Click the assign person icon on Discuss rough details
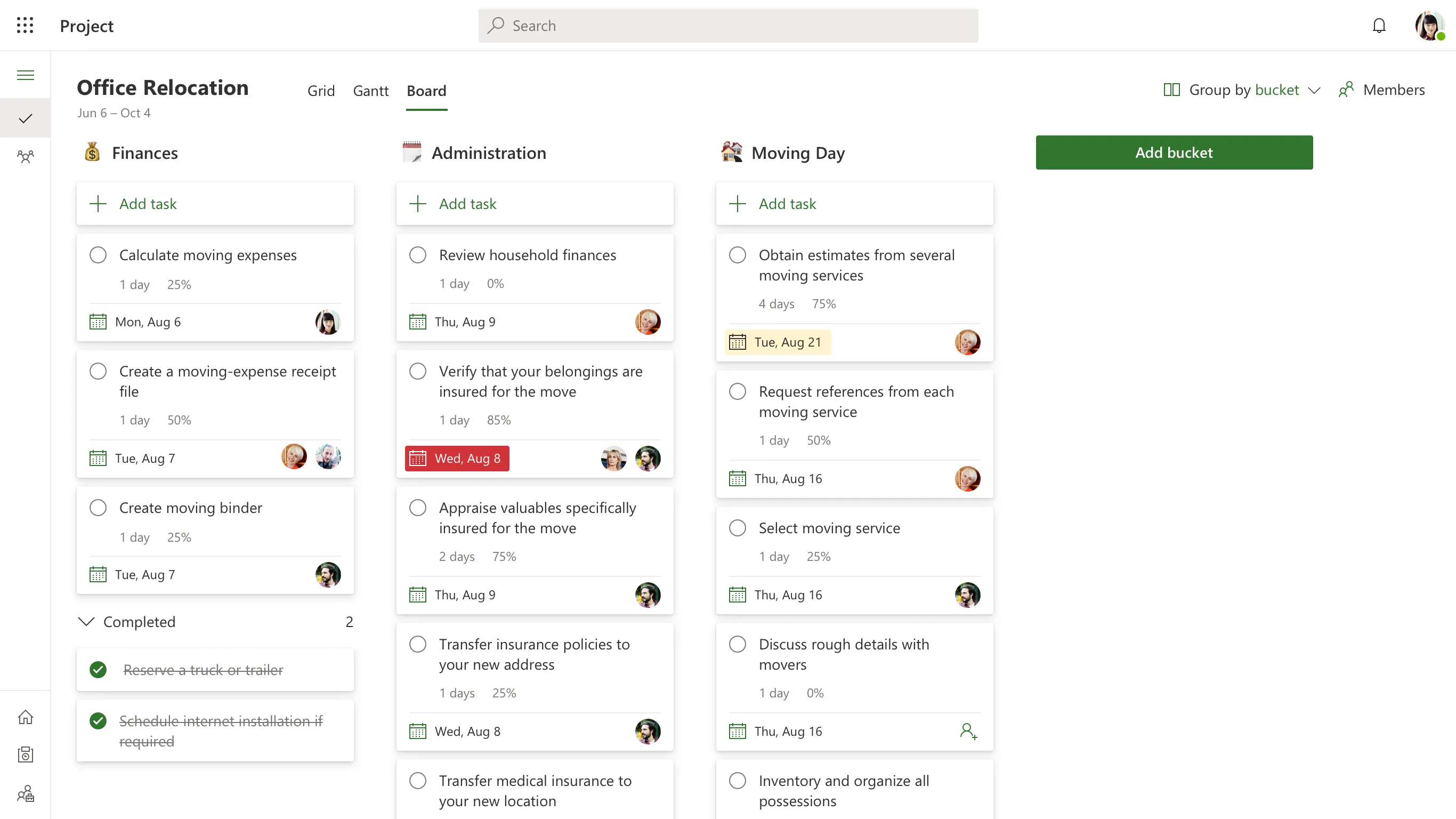The width and height of the screenshot is (1456, 819). pos(968,732)
